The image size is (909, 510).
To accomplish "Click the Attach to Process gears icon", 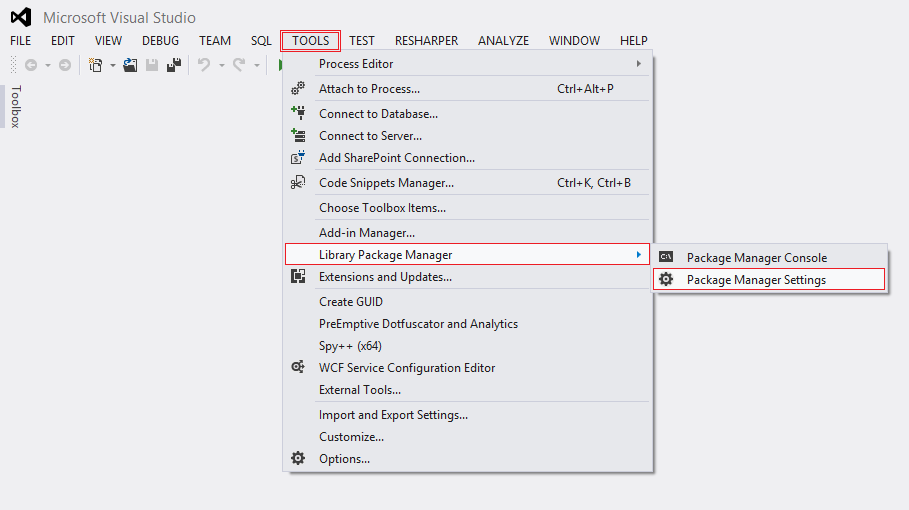I will 298,88.
